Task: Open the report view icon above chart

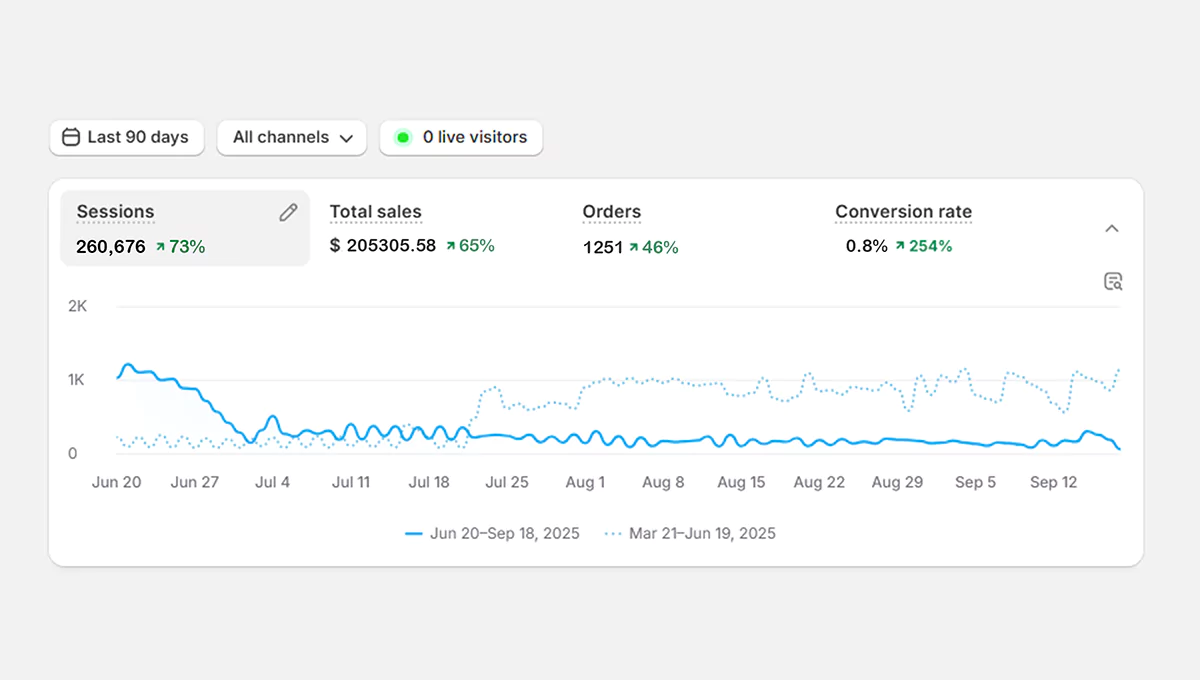Action: [1113, 281]
